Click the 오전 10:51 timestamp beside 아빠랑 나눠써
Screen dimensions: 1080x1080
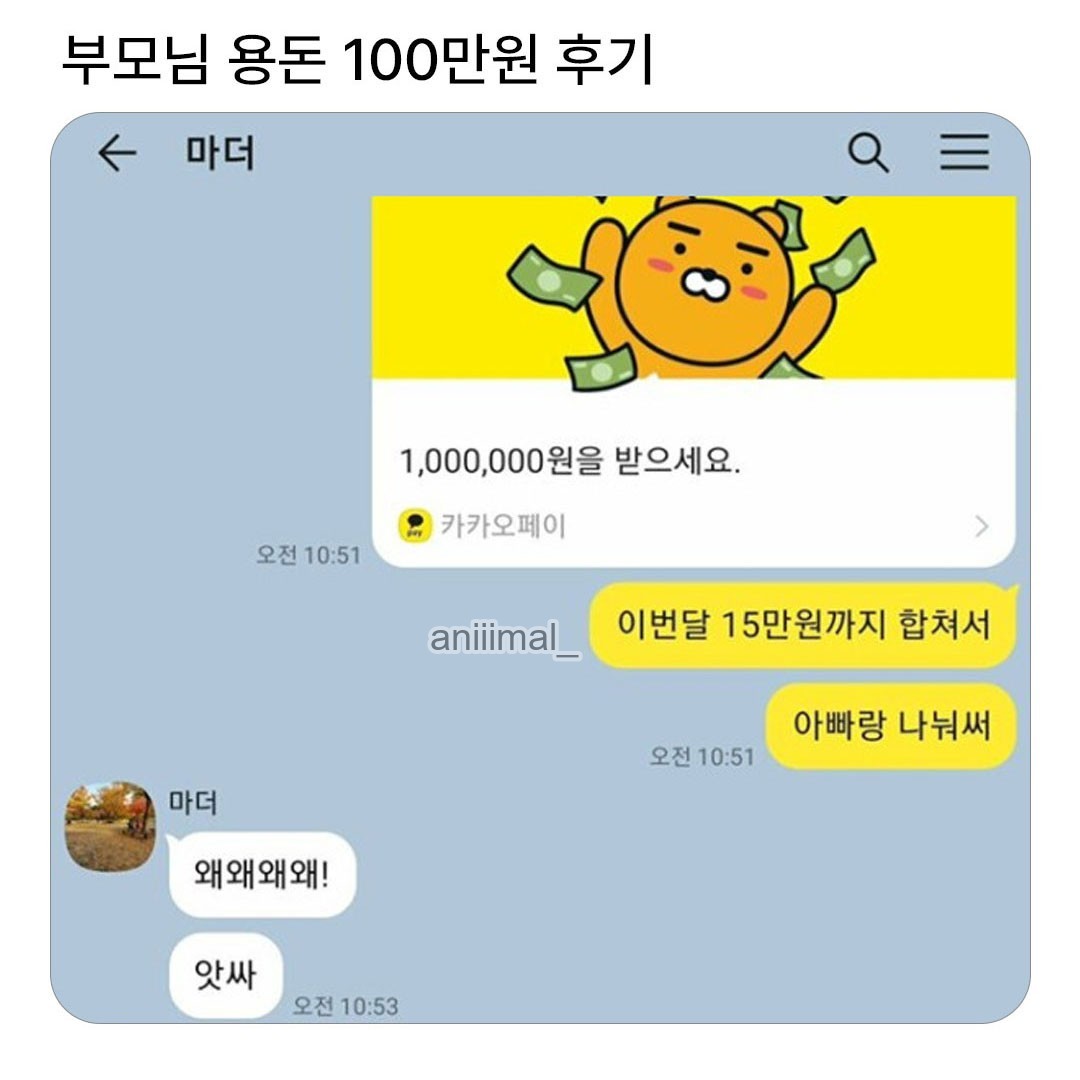coord(703,757)
